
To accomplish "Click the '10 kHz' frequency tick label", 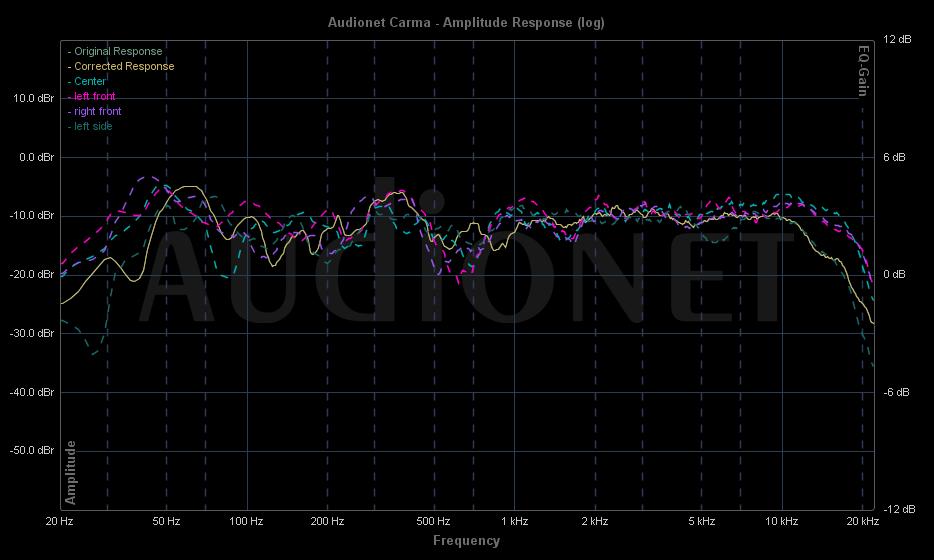I will pyautogui.click(x=782, y=521).
